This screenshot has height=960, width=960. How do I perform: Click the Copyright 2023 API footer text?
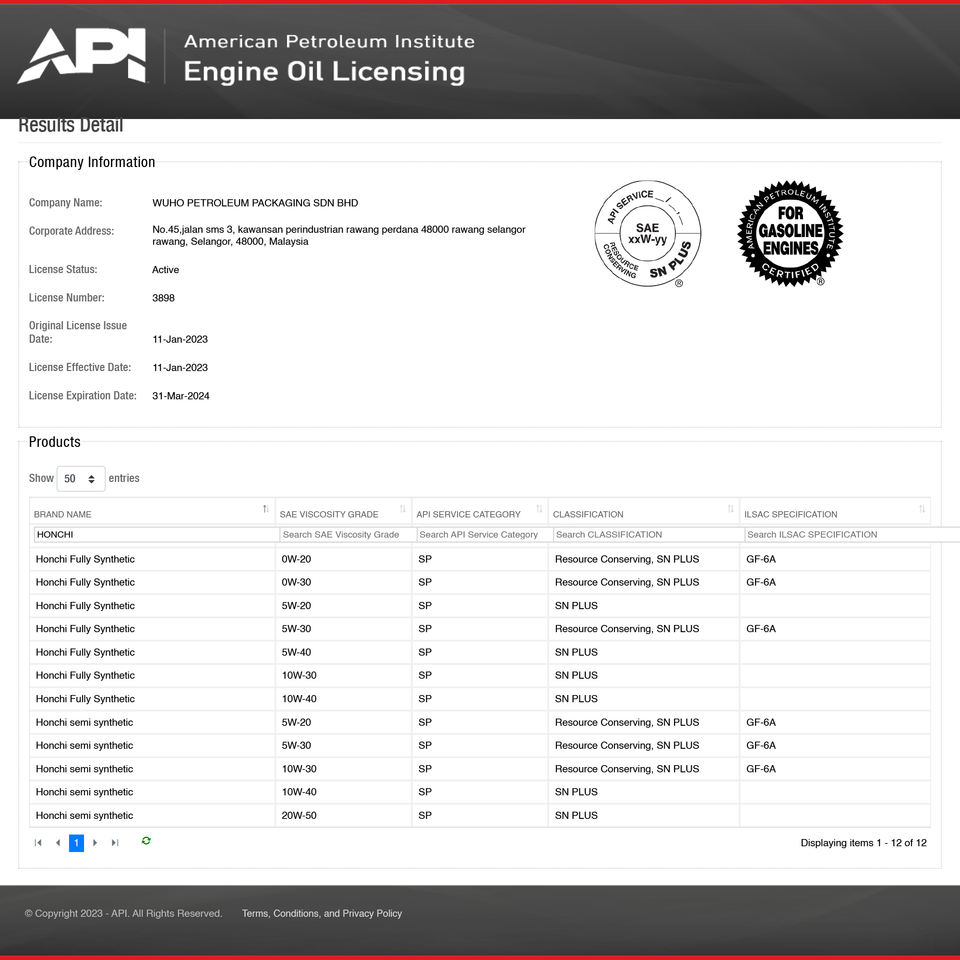123,913
